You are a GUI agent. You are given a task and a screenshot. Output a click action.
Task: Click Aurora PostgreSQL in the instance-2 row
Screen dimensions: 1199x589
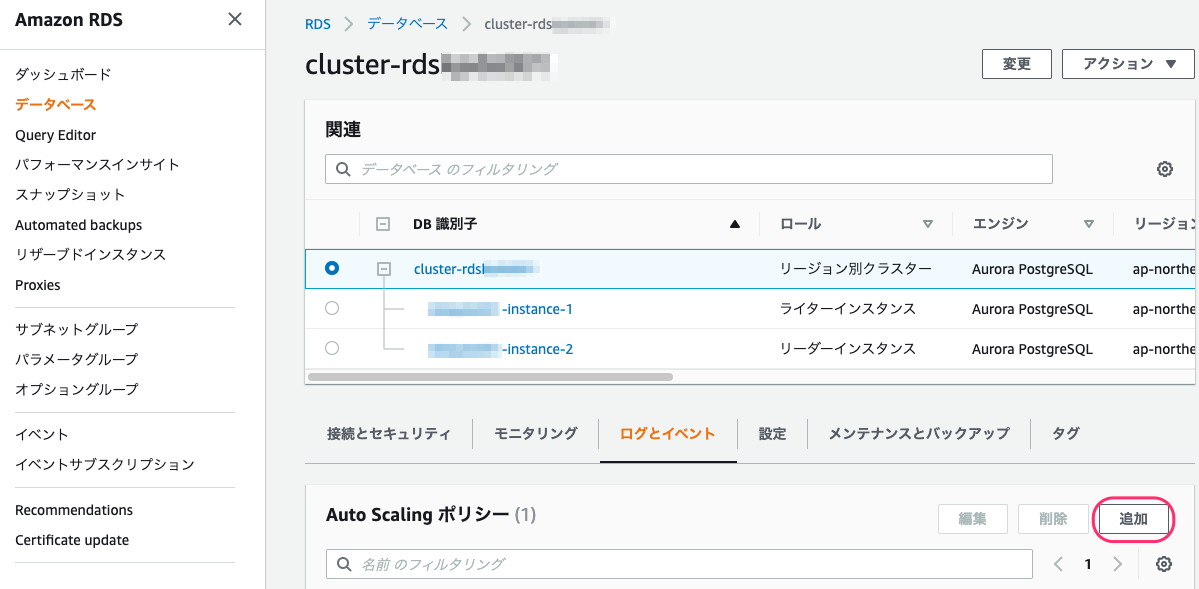[x=1032, y=349]
